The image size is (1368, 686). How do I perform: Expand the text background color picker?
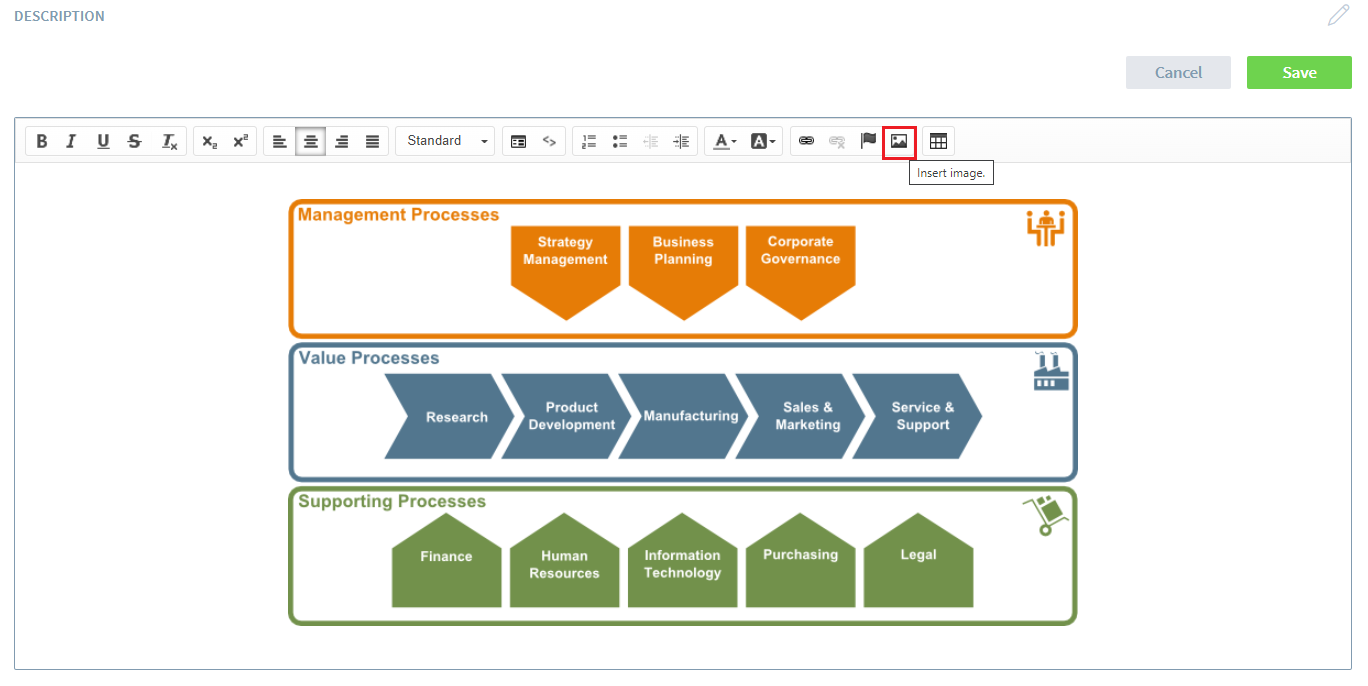[763, 141]
